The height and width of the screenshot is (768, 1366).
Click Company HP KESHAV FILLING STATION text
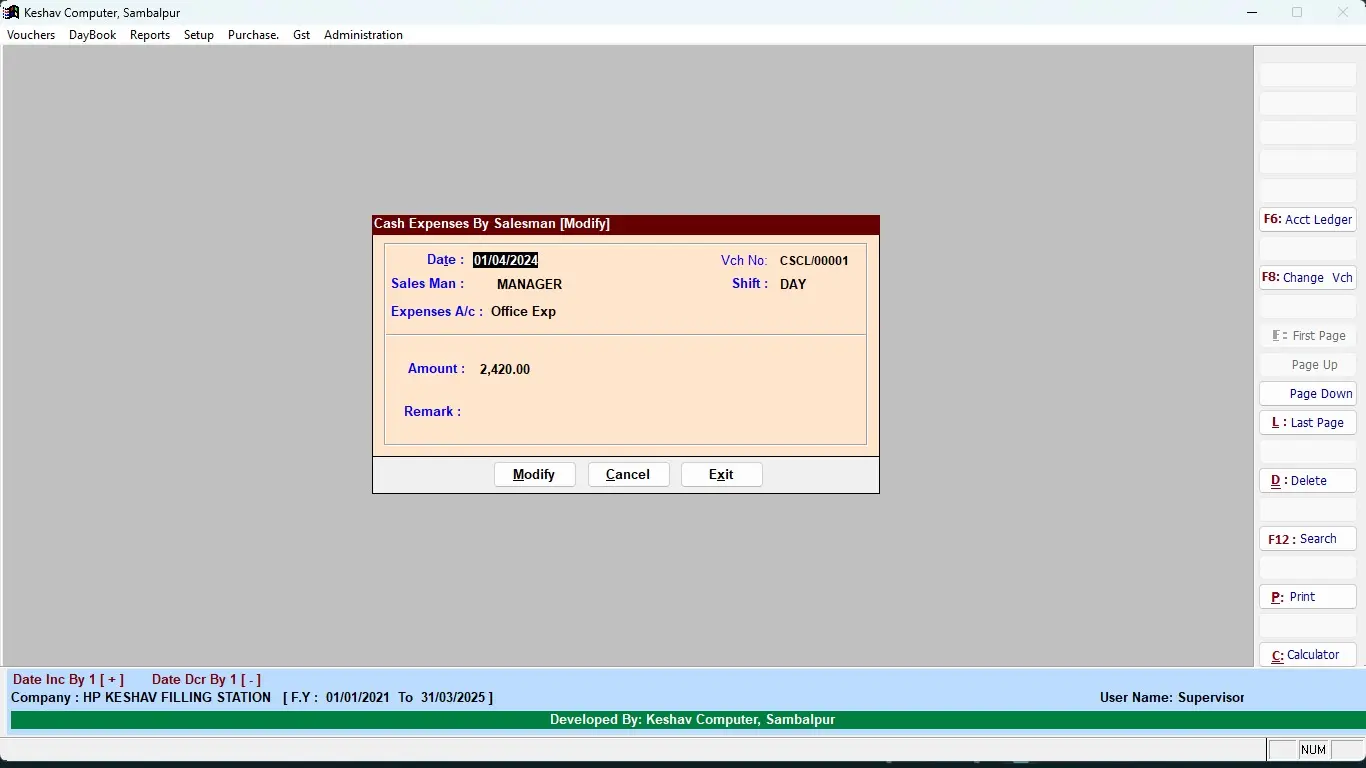click(x=141, y=698)
